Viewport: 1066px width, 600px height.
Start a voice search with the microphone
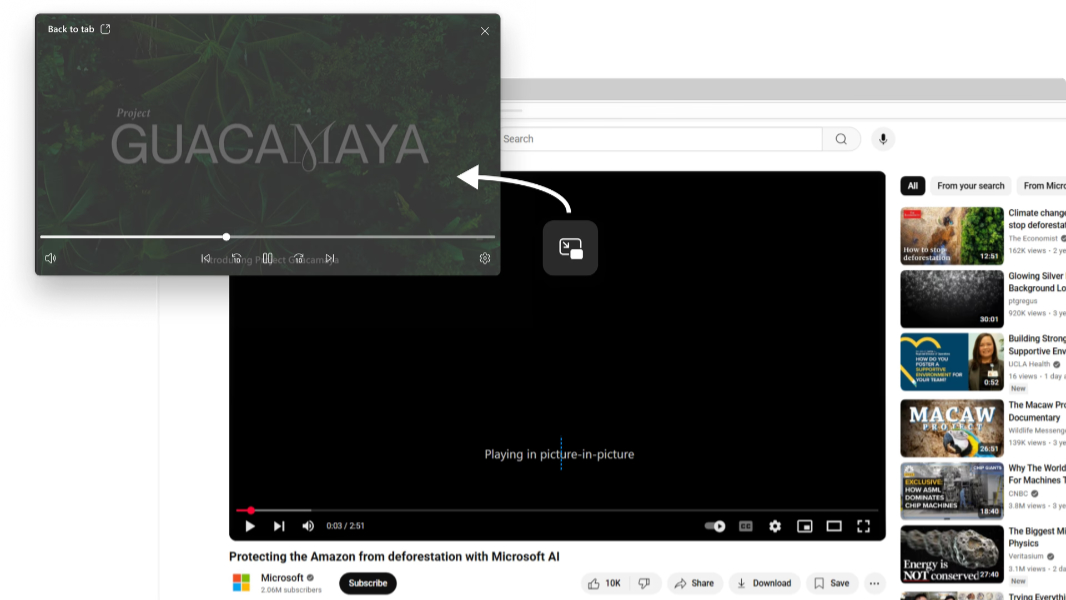[x=883, y=139]
